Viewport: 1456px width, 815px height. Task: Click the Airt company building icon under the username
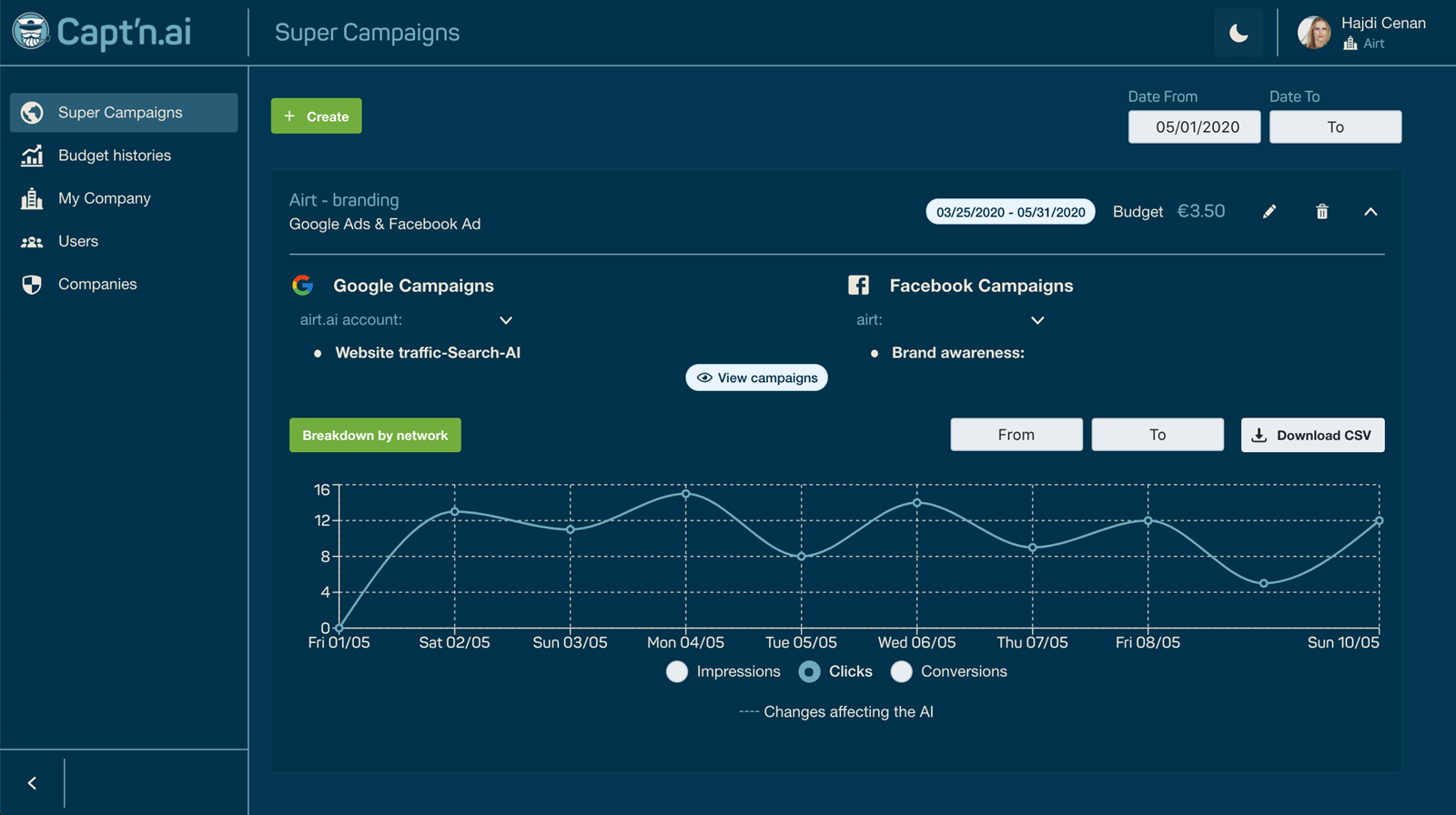[x=1350, y=44]
